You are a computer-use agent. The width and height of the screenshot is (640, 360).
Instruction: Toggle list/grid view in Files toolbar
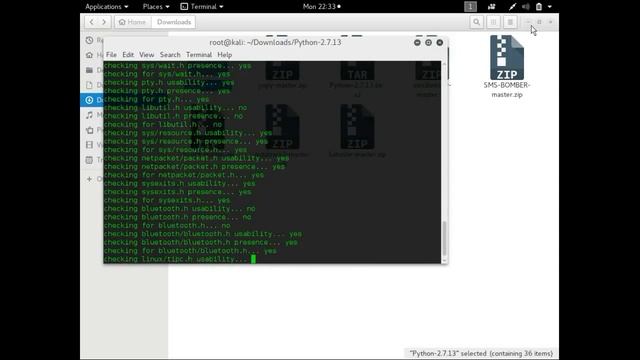[493, 22]
